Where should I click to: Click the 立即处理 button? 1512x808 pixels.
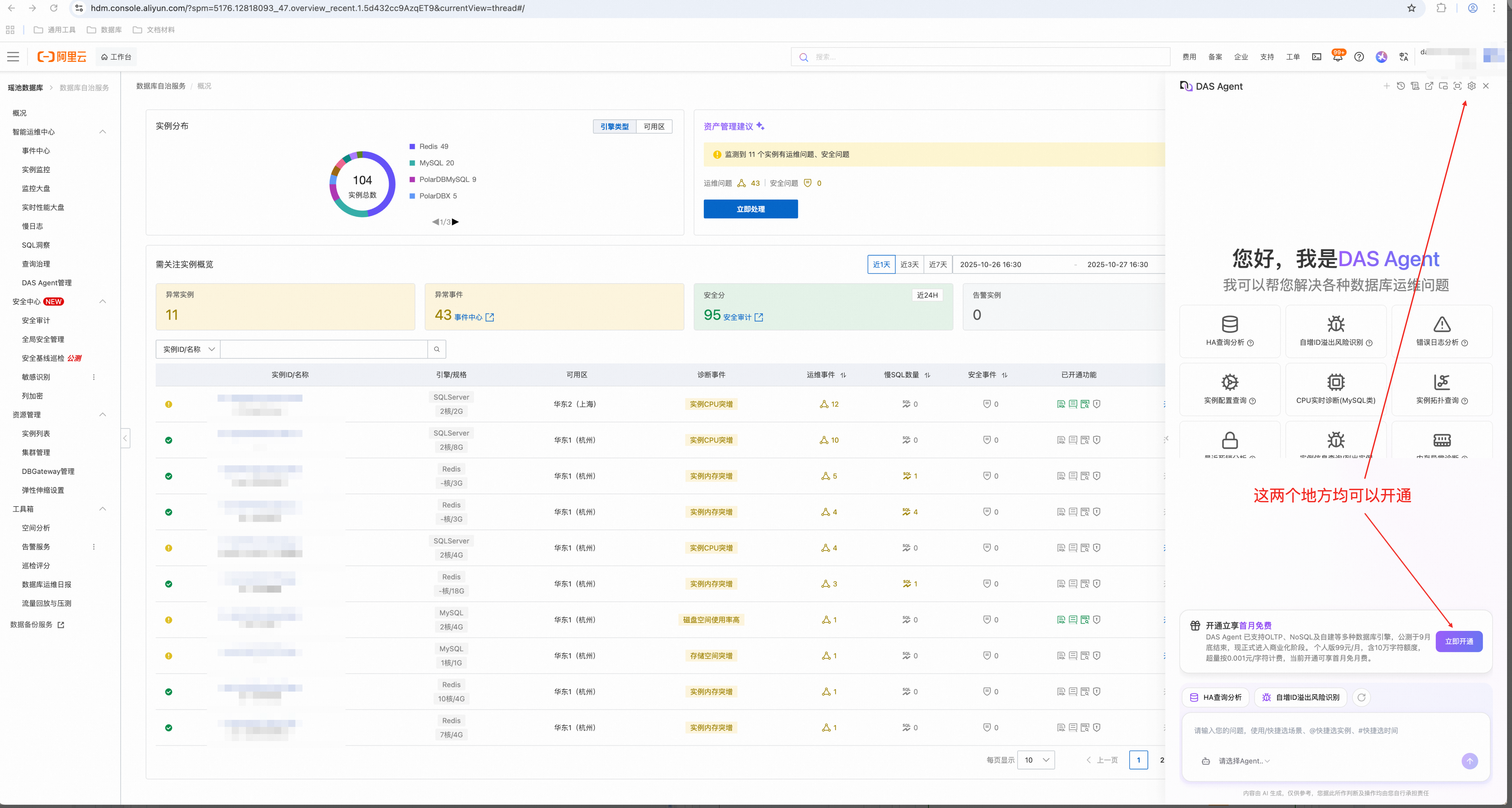(x=750, y=209)
